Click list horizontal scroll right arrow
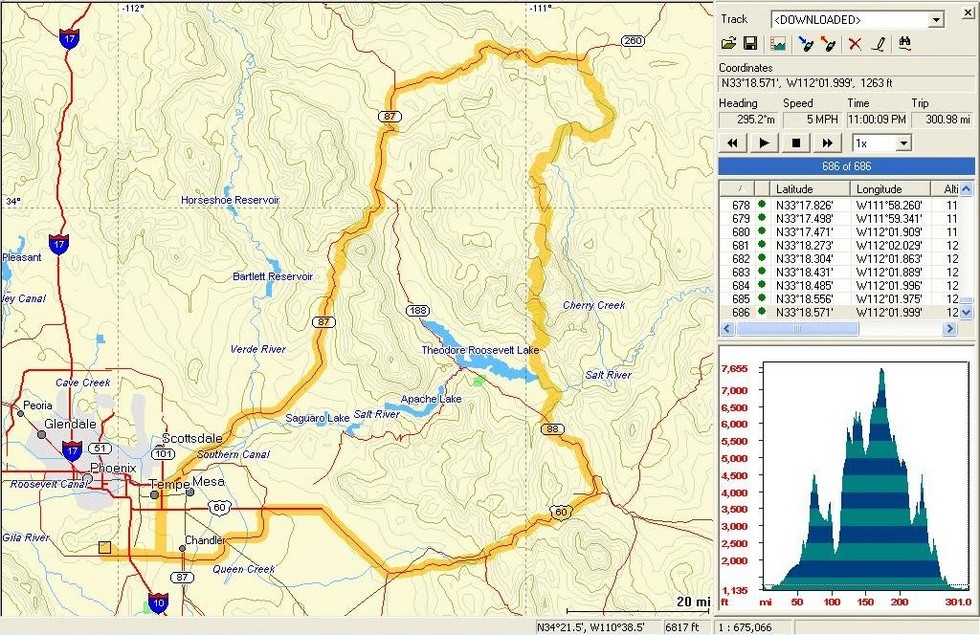 coord(950,328)
